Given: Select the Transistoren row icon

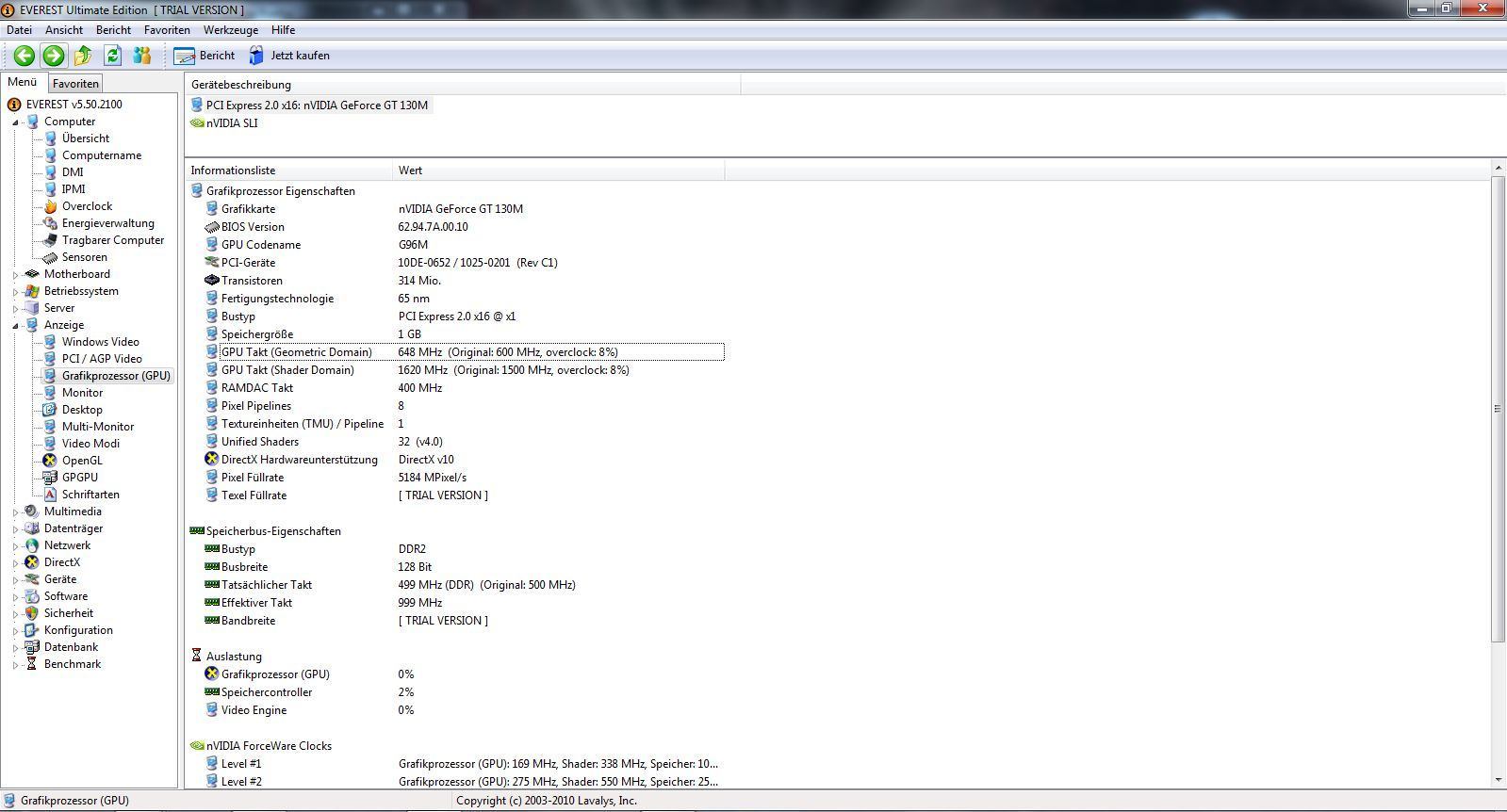Looking at the screenshot, I should [x=211, y=281].
